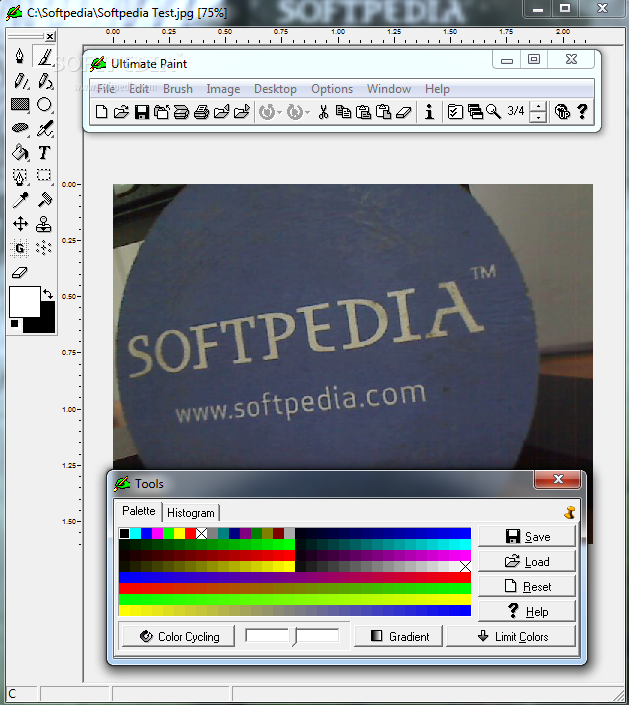
Task: Click the Save palette button
Action: [x=526, y=536]
